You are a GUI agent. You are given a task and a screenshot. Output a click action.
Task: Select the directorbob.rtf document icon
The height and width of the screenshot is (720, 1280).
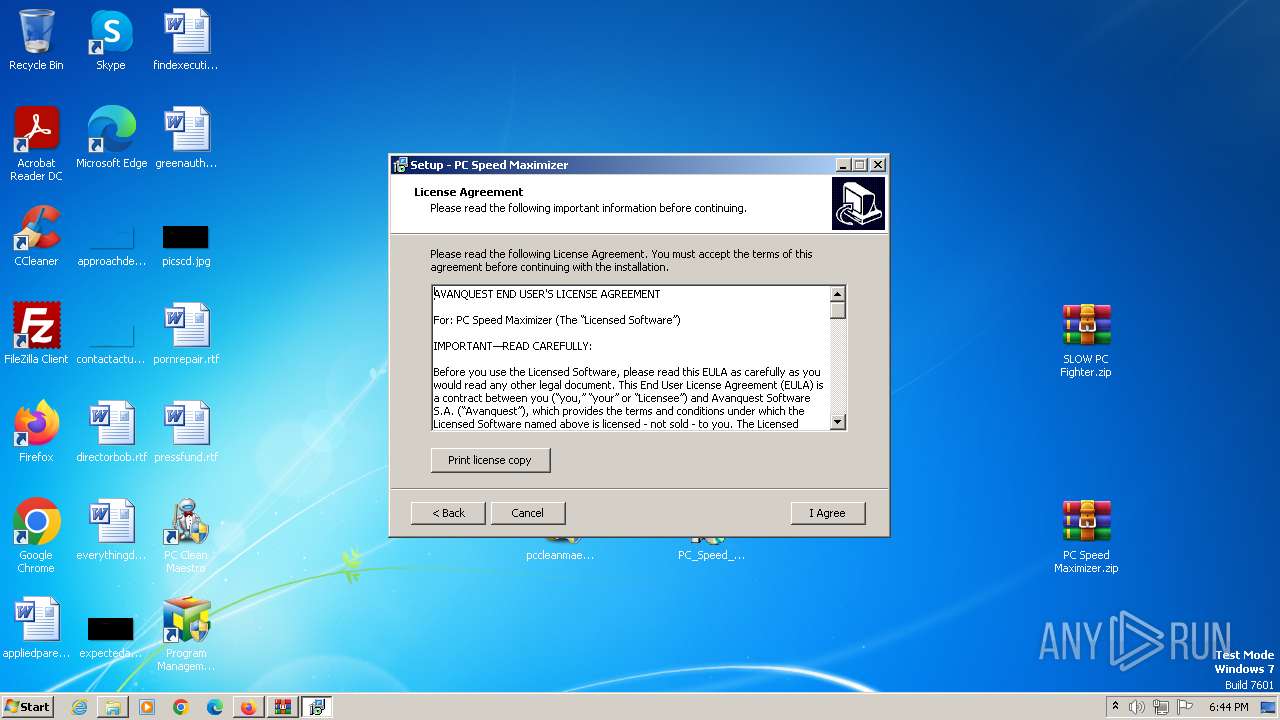tap(111, 432)
